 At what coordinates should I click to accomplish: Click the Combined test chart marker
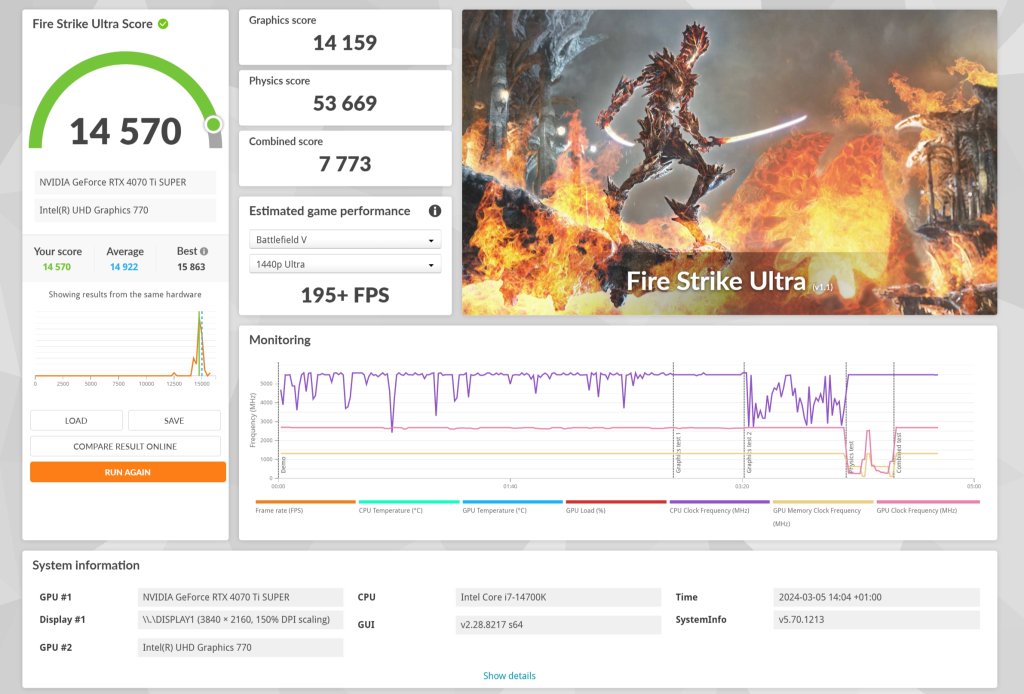tap(899, 454)
